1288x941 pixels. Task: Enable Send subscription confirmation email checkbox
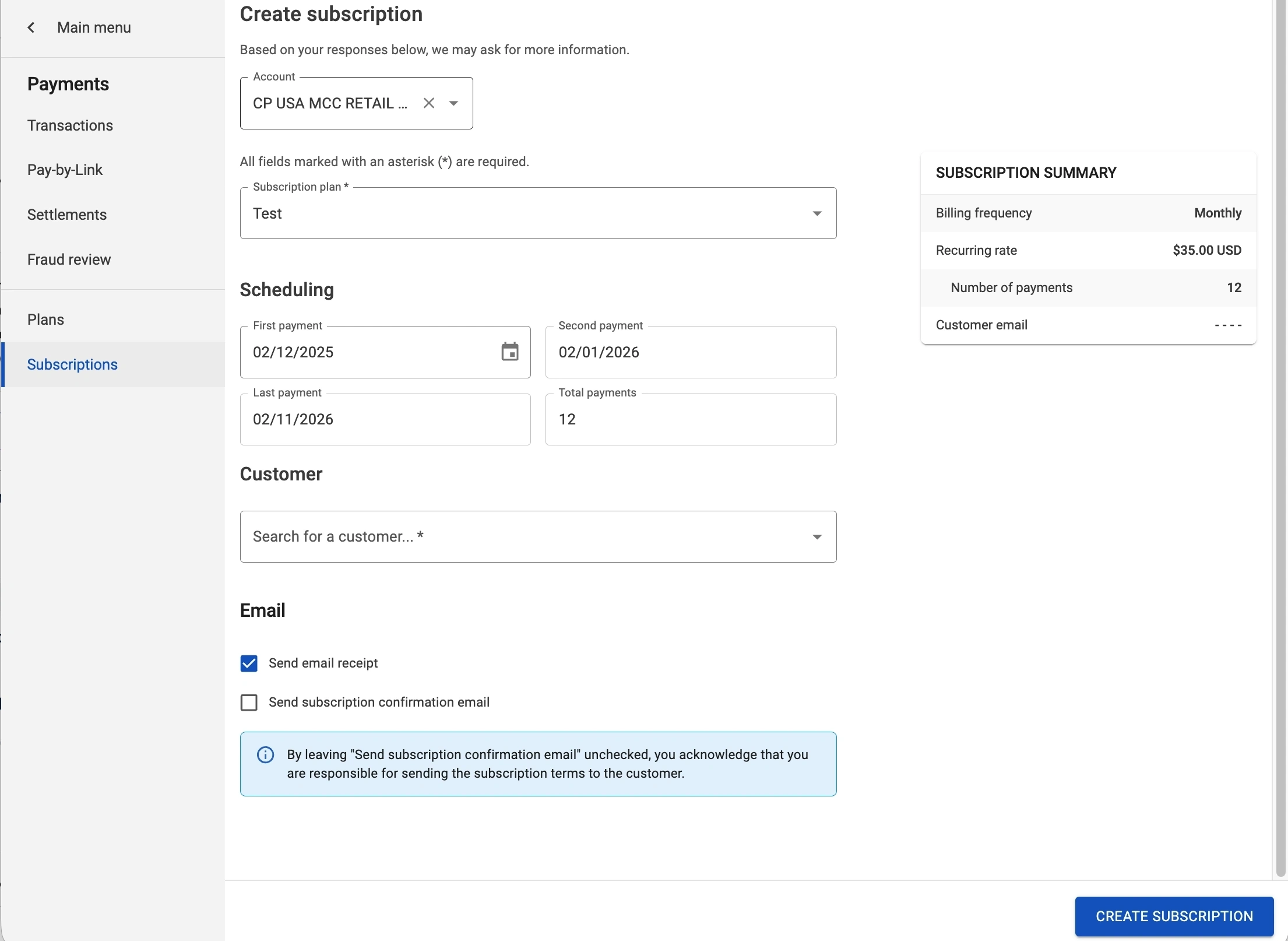point(249,703)
